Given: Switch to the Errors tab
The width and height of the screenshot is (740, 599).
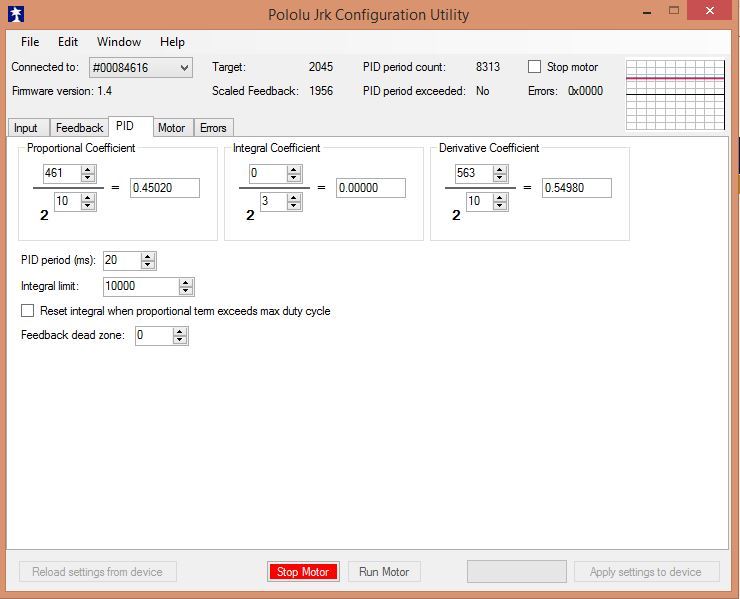Looking at the screenshot, I should (x=213, y=128).
